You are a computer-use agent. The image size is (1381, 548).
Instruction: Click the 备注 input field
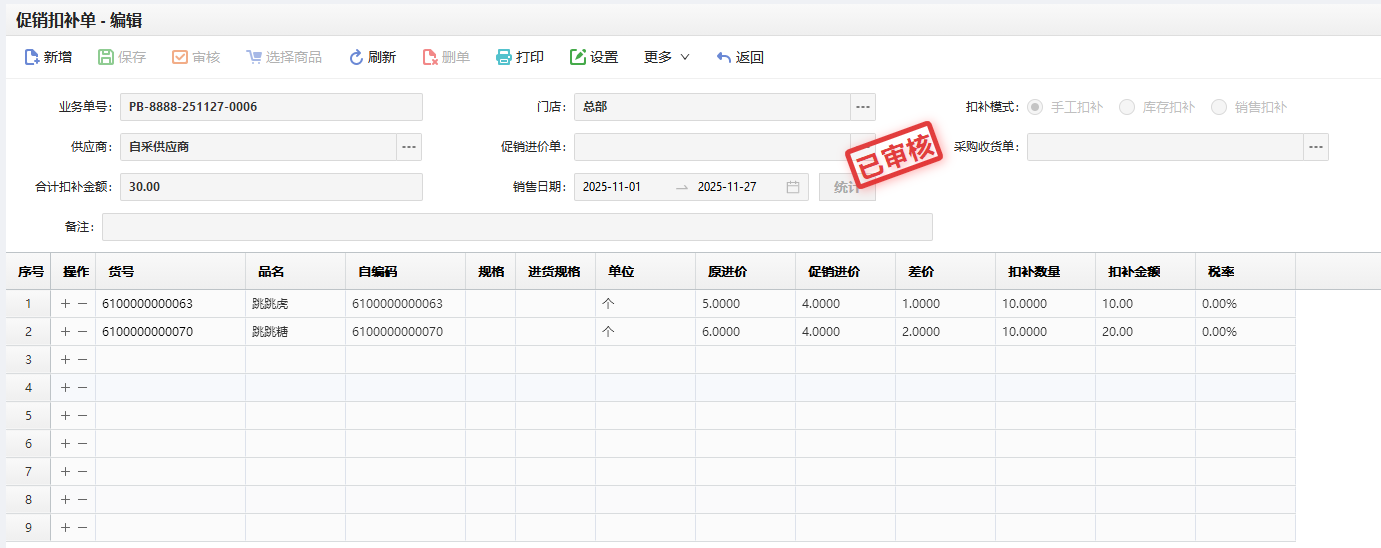click(517, 227)
